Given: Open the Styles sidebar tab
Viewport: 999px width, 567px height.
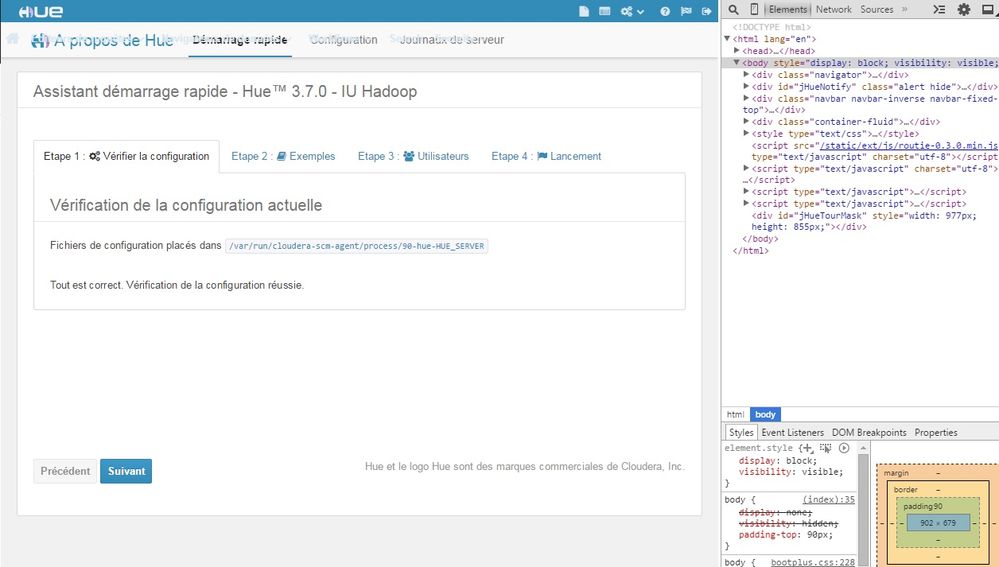Looking at the screenshot, I should point(741,432).
